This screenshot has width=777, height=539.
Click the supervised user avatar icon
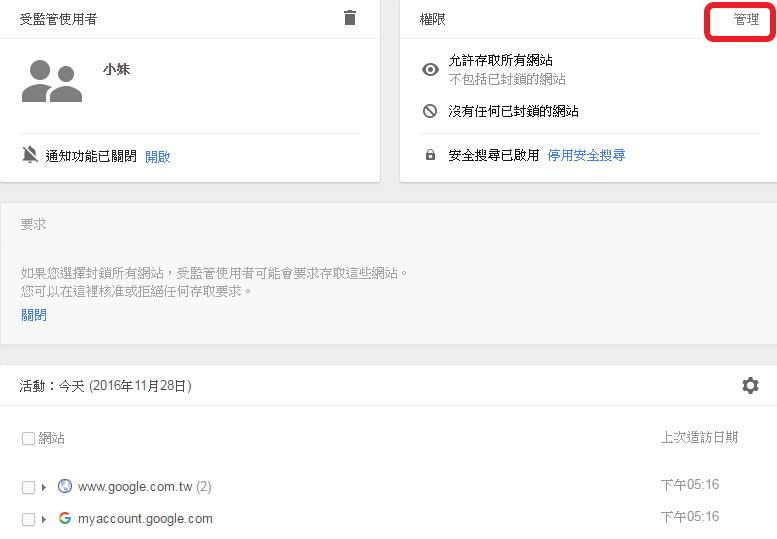point(51,81)
